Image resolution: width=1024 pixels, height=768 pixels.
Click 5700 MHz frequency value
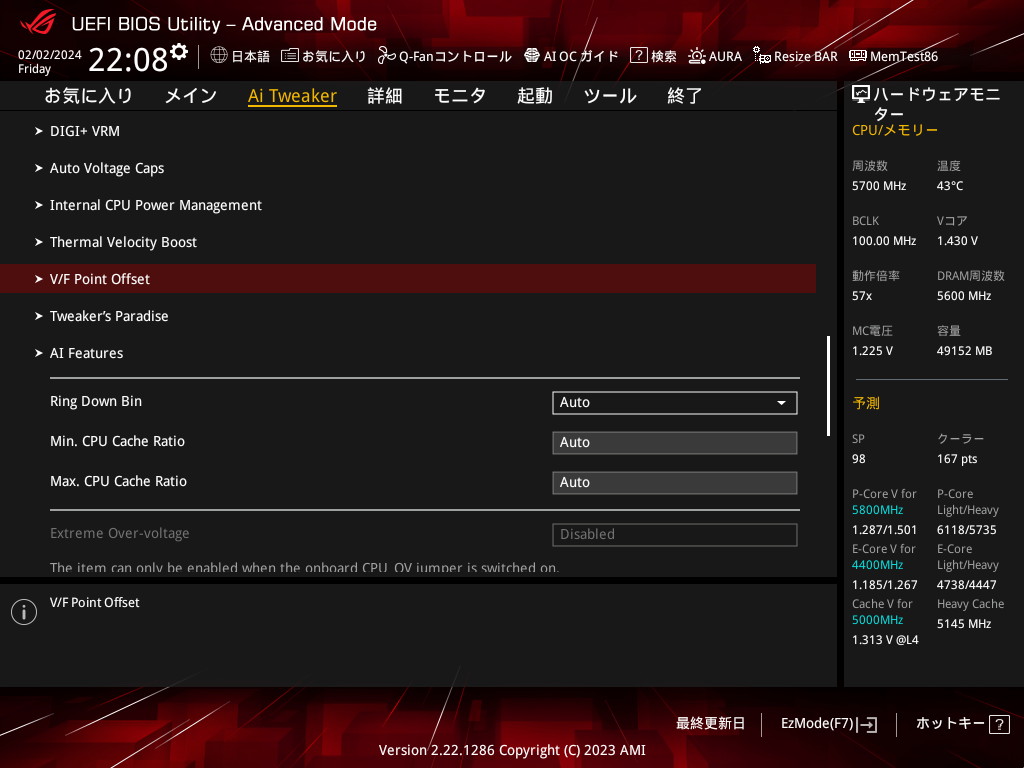pos(879,186)
